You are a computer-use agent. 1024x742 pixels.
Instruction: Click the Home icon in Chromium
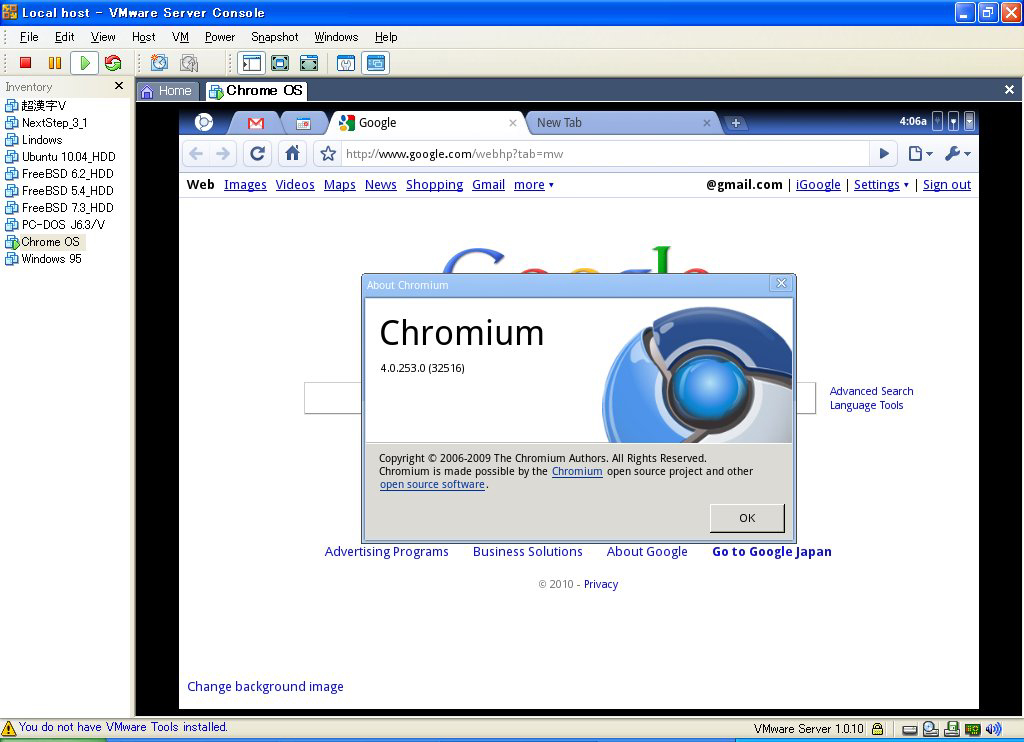(x=292, y=153)
